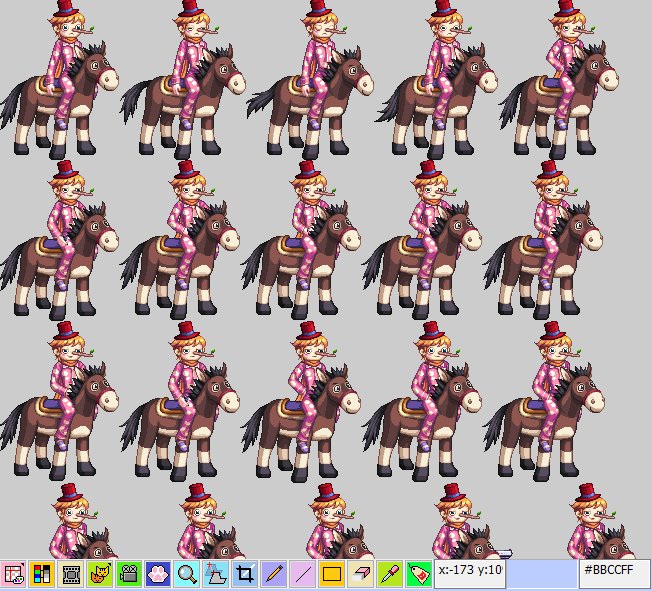
Task: Open the movie camera animation icon
Action: pos(129,574)
